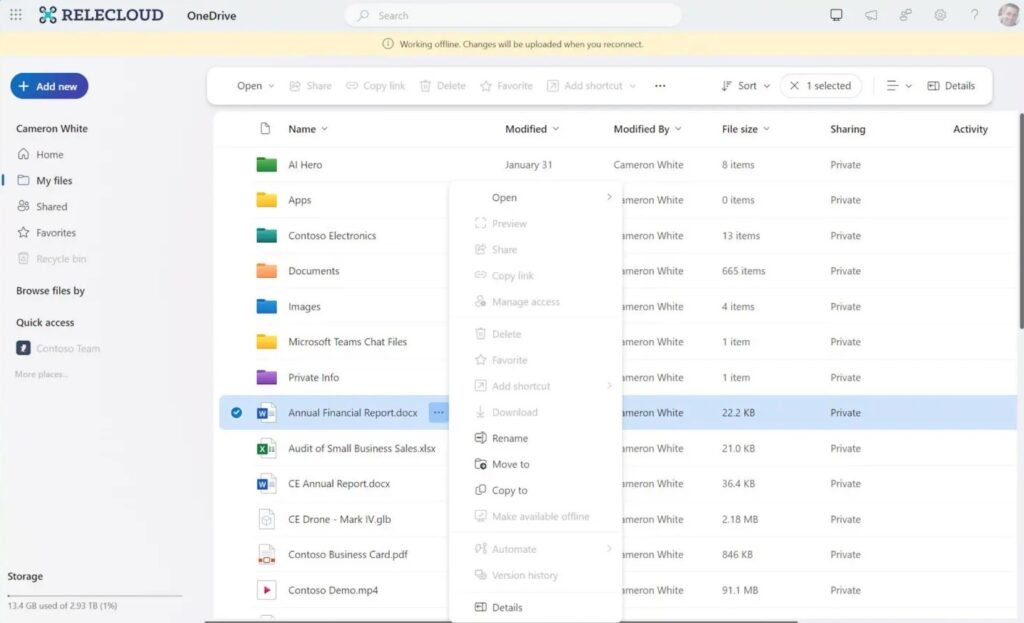Open the Apps folder

(299, 200)
